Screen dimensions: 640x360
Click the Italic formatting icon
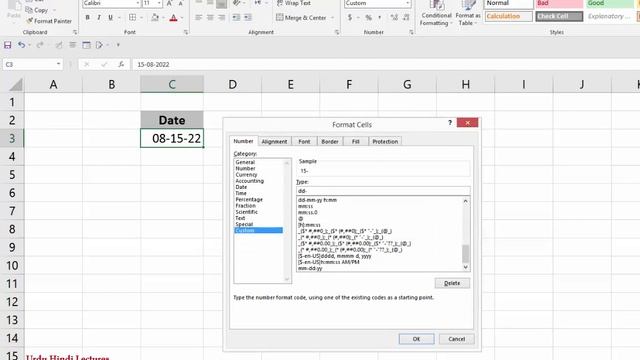[x=98, y=18]
